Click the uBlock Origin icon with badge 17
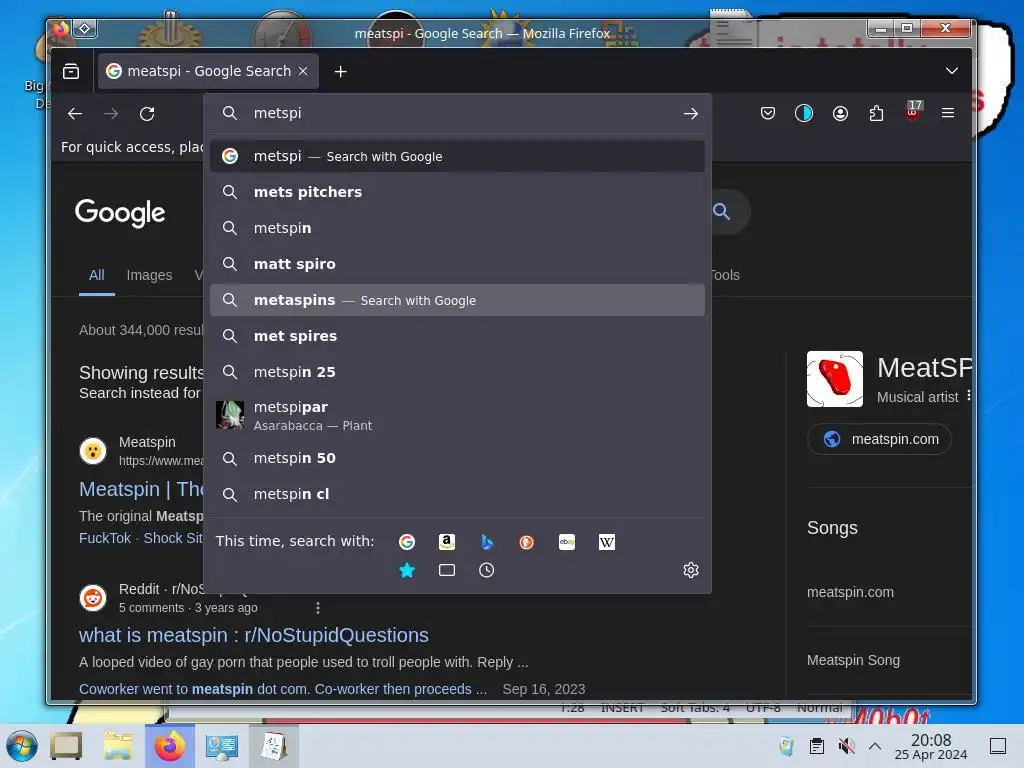This screenshot has width=1024, height=768. 913,111
